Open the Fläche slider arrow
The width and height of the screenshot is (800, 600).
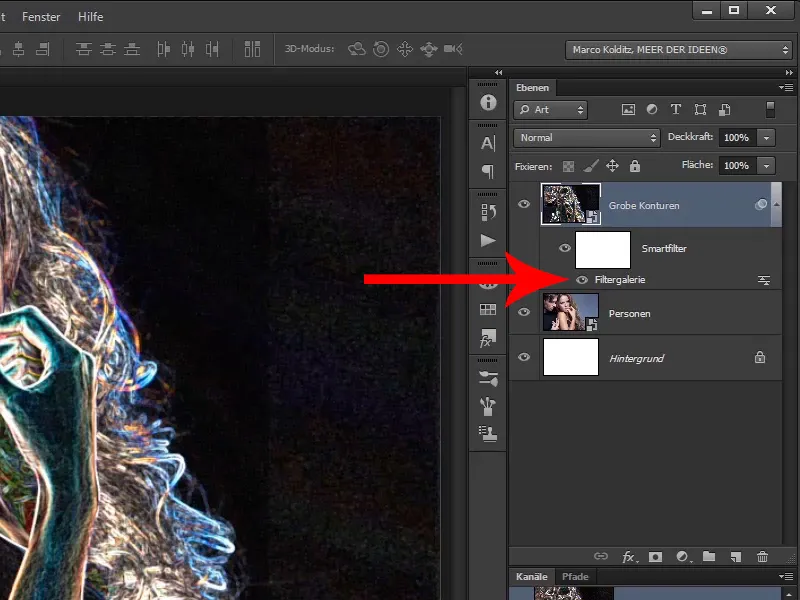(x=766, y=165)
